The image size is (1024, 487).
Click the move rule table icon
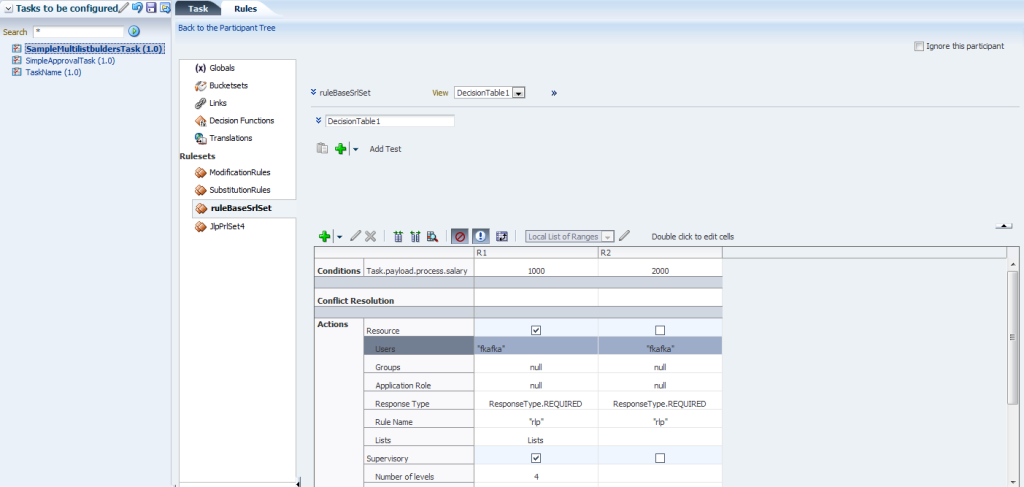point(502,236)
